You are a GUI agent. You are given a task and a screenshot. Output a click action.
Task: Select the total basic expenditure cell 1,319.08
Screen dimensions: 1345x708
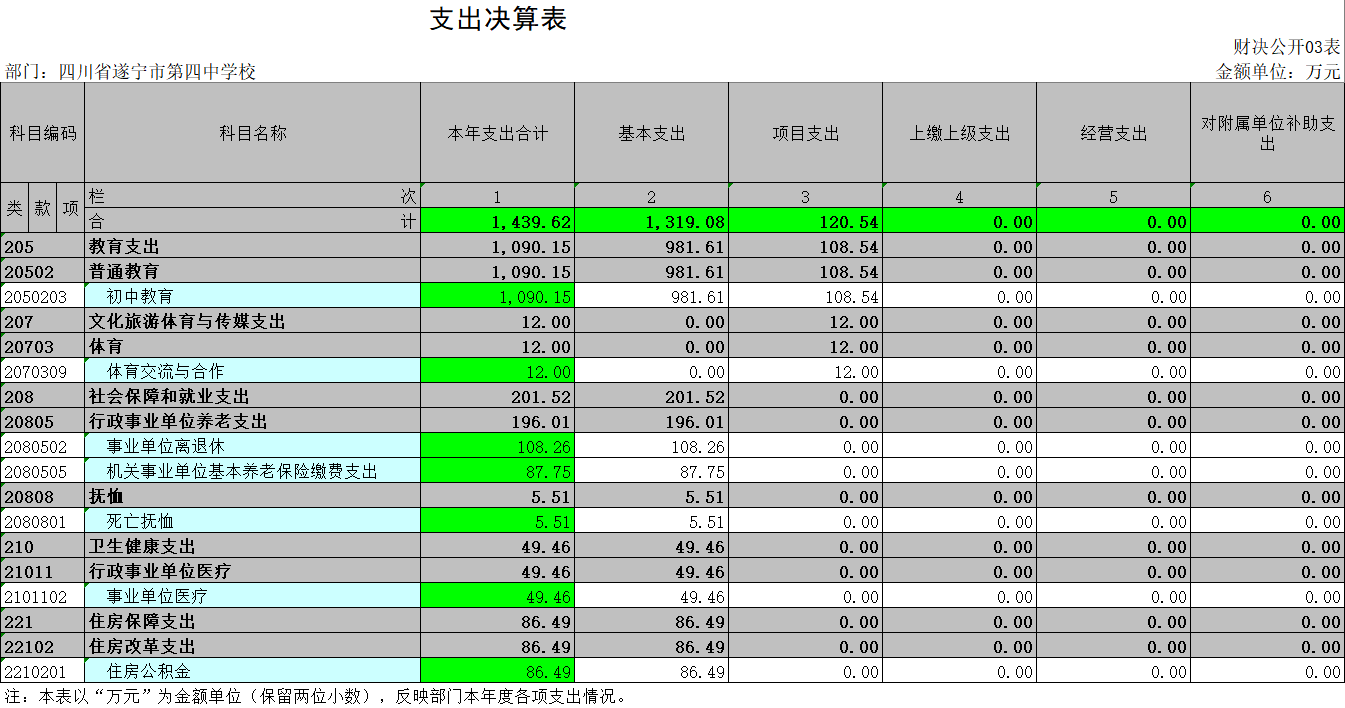[651, 222]
